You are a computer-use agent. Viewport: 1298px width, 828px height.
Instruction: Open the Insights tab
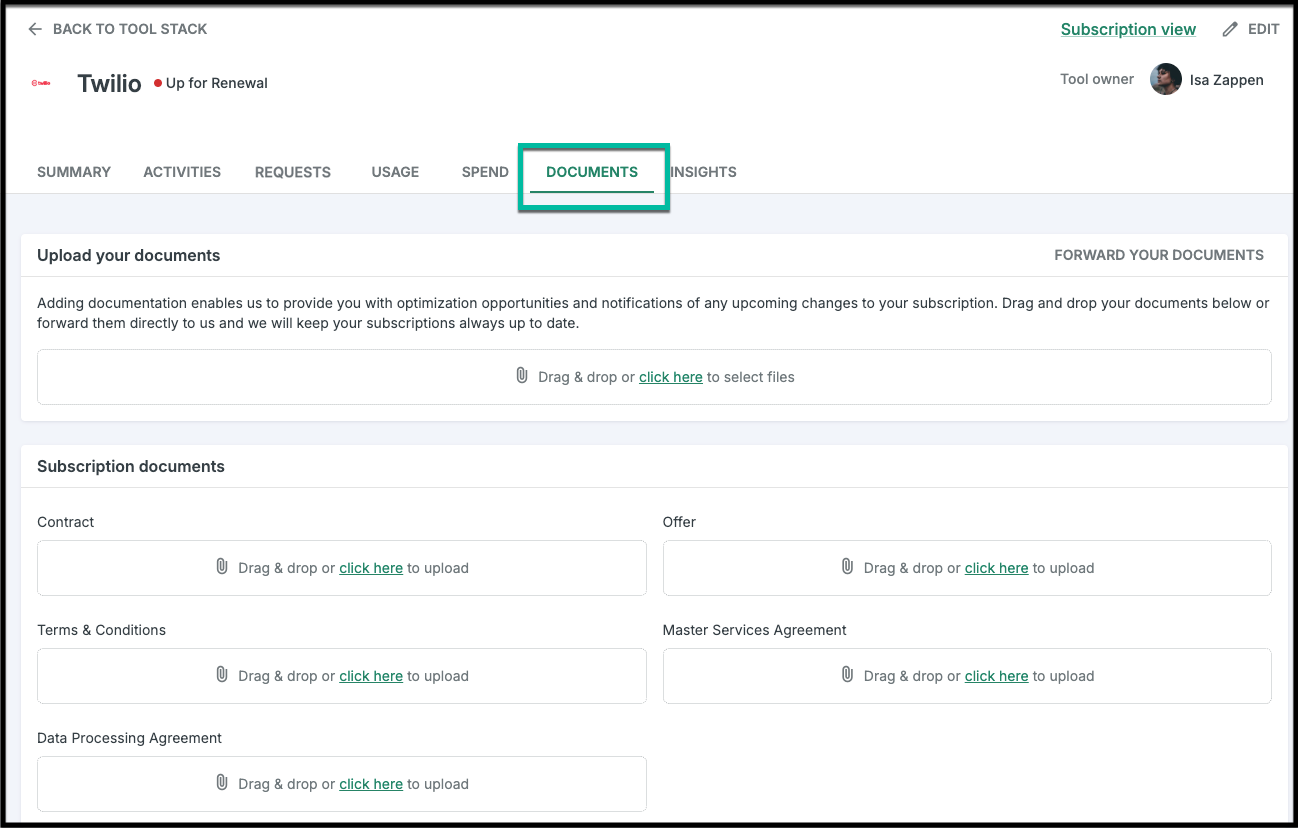point(703,172)
